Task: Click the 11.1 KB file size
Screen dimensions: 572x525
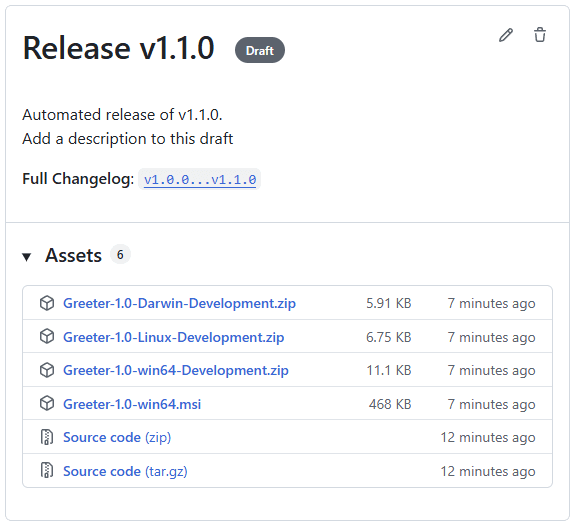Action: point(389,370)
